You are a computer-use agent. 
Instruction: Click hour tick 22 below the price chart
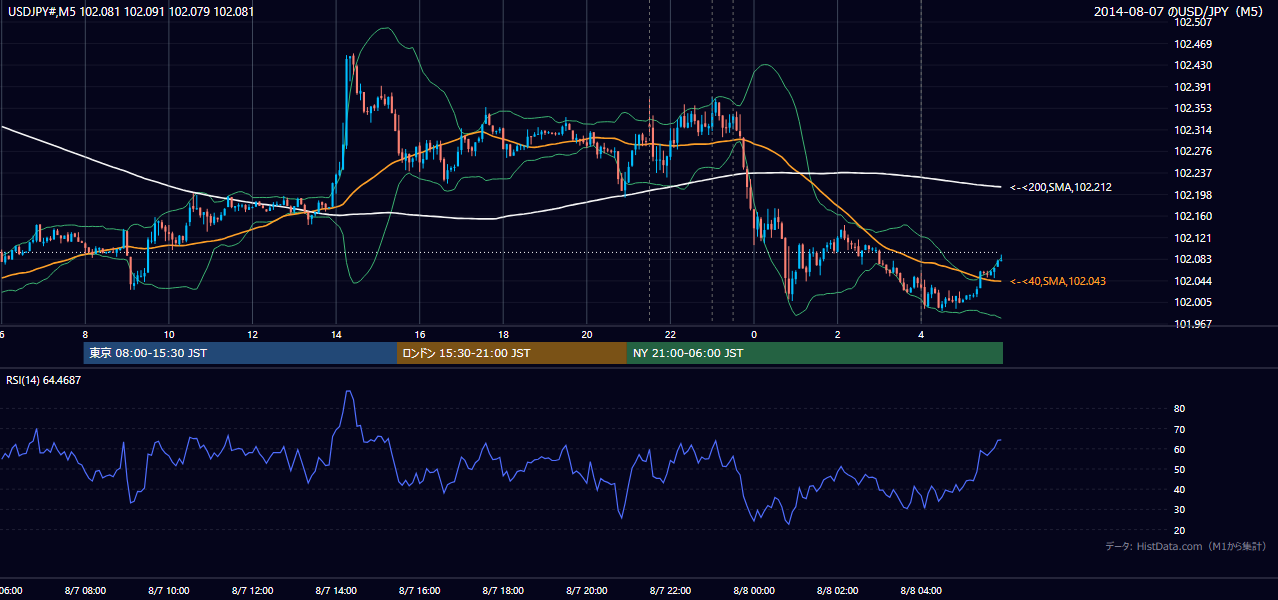pyautogui.click(x=671, y=334)
